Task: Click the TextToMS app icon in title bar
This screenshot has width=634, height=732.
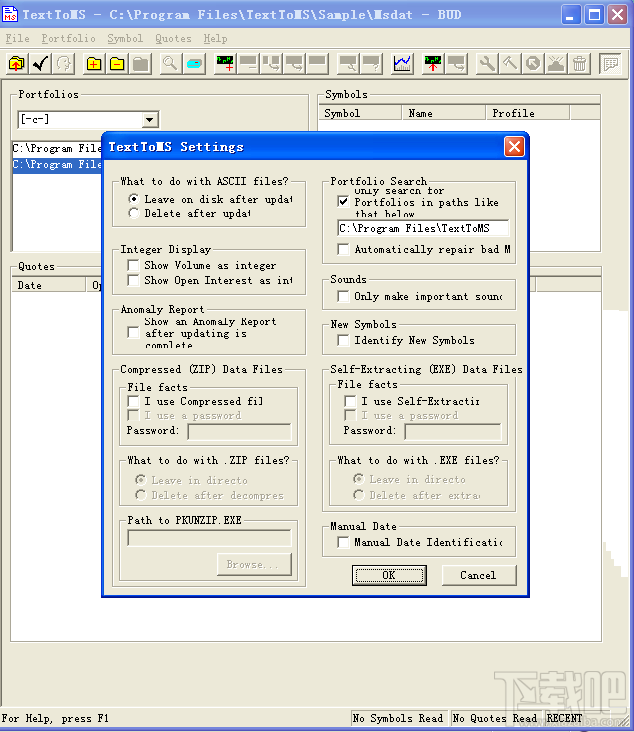Action: (10, 14)
